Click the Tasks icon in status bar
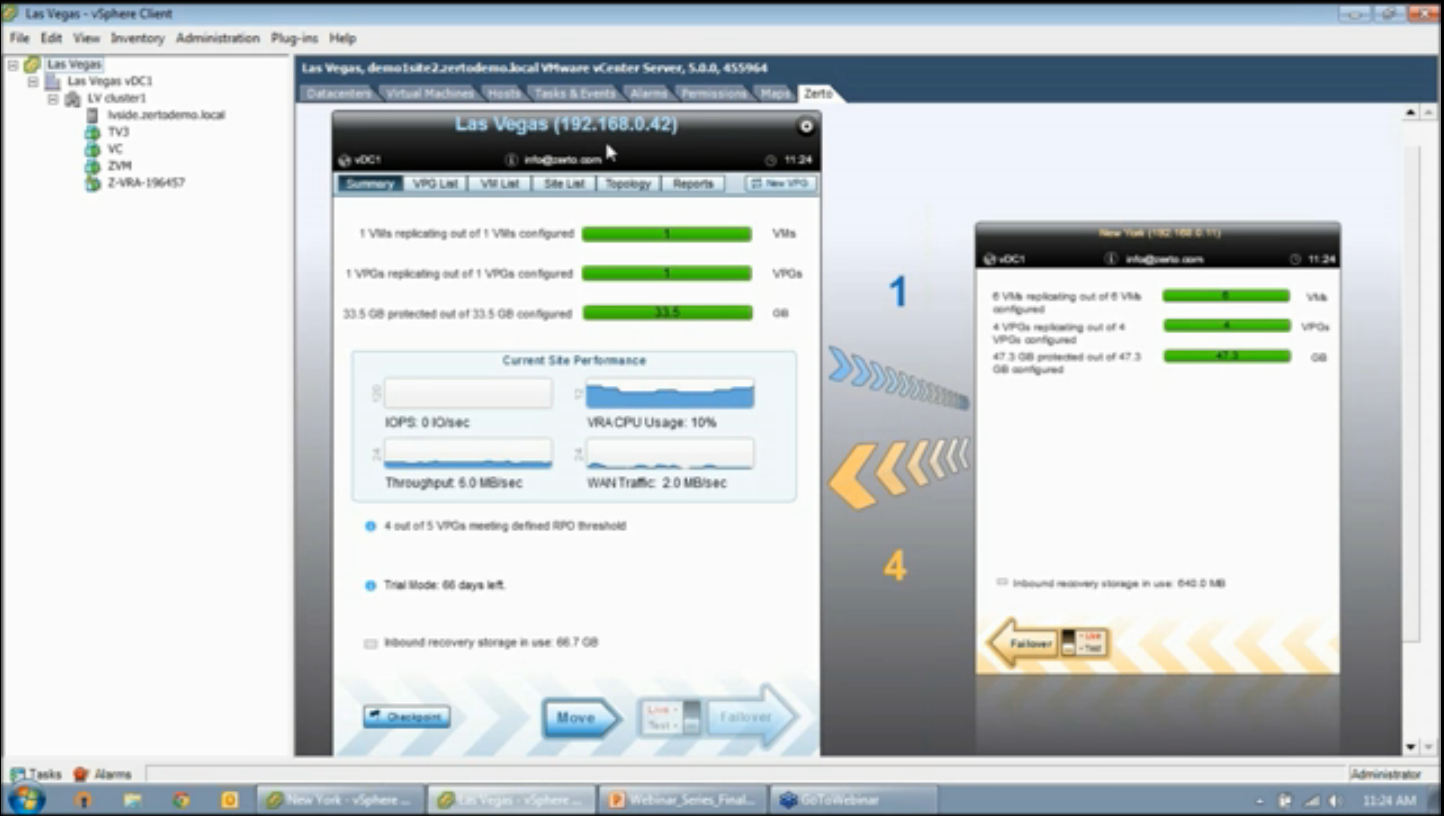The width and height of the screenshot is (1444, 816). coord(17,774)
